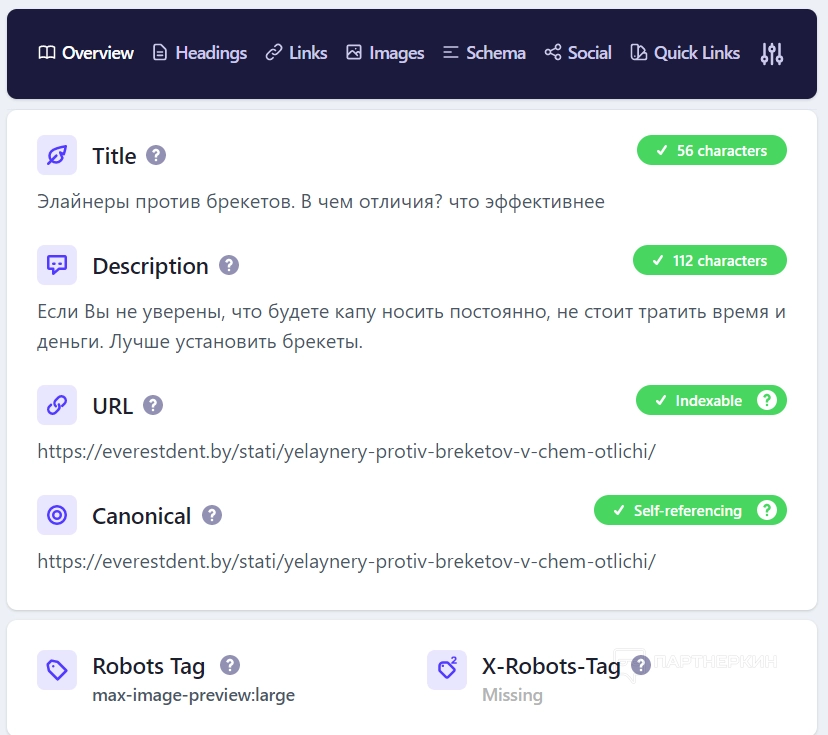
Task: Click question mark inside Self-referencing badge
Action: [766, 510]
